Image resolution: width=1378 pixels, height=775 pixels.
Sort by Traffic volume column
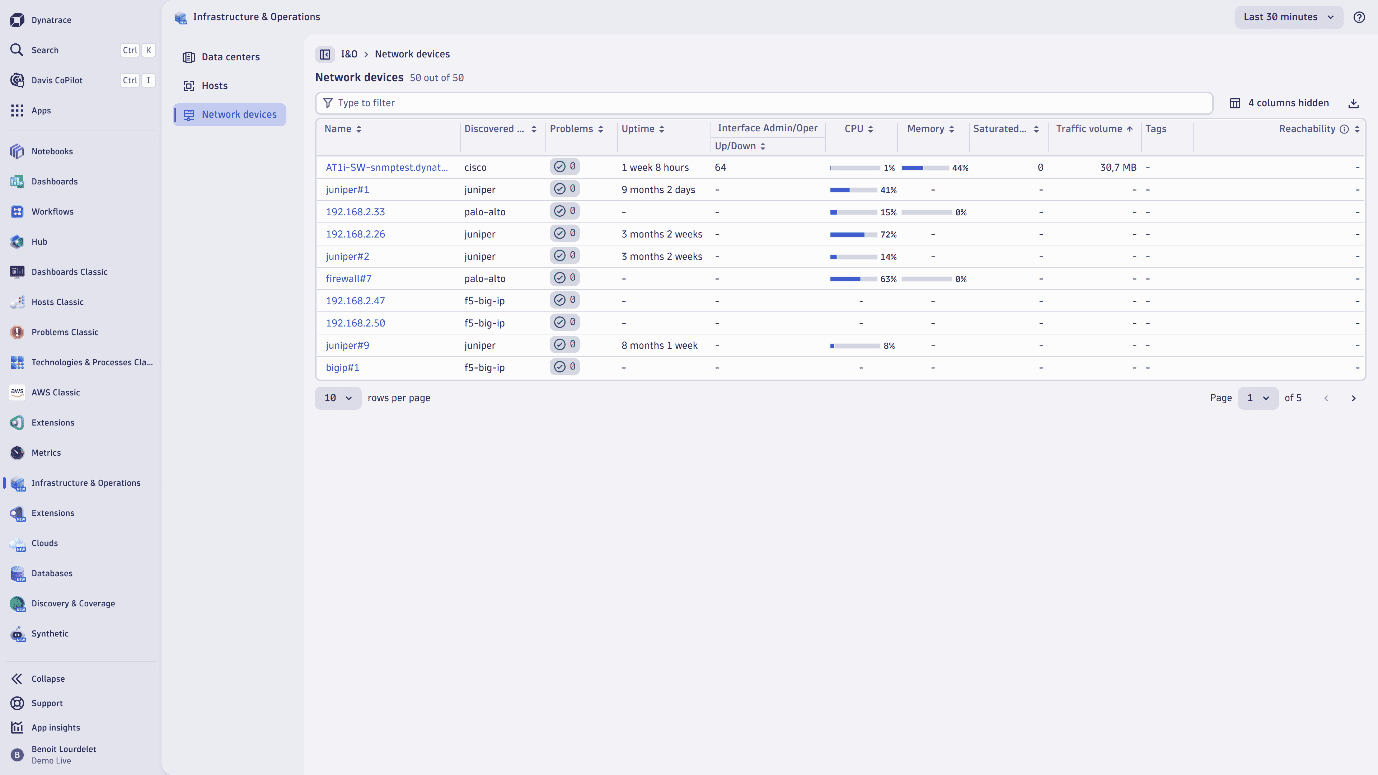click(1094, 129)
